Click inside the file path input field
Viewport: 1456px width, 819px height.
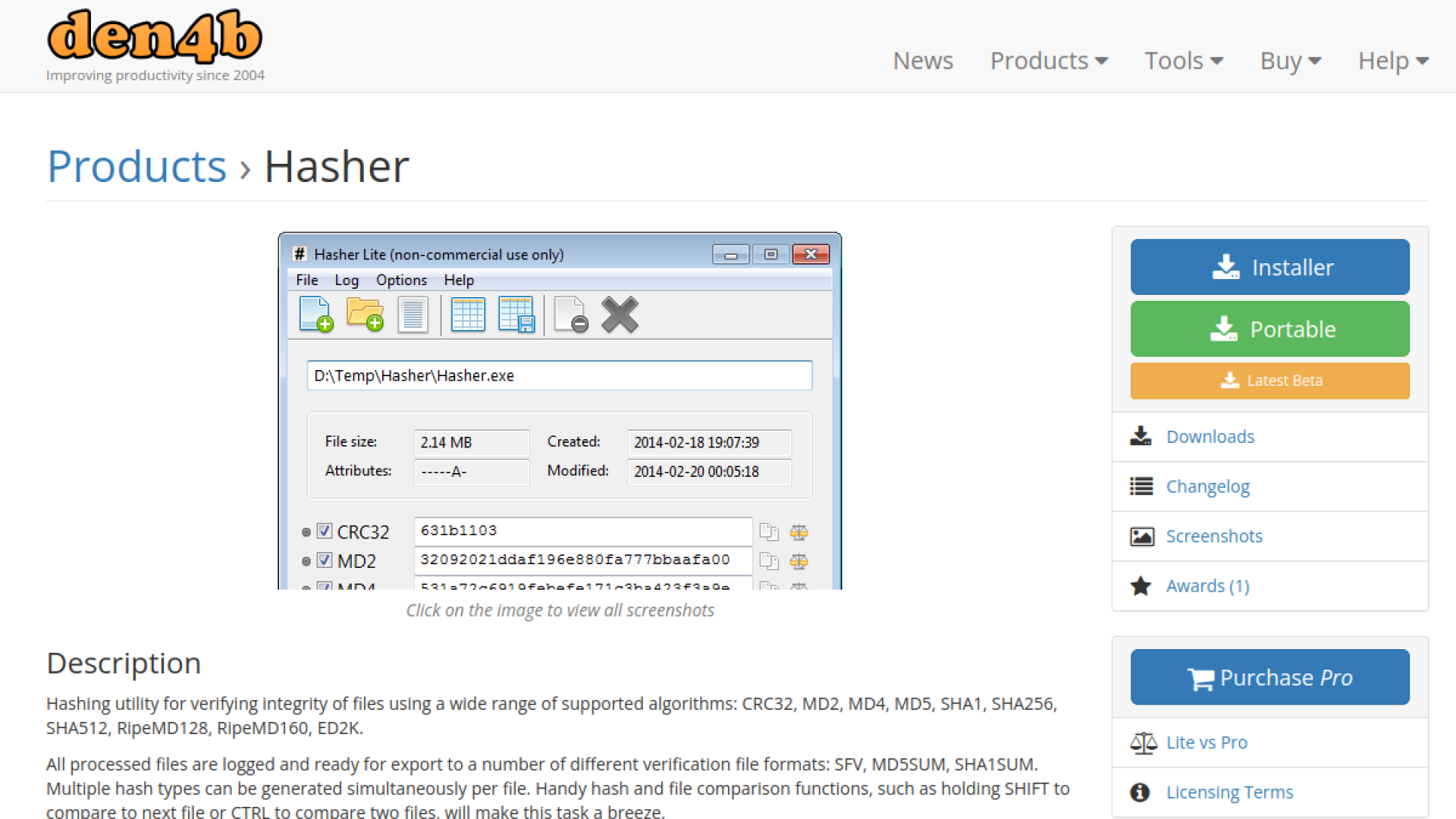click(x=559, y=375)
